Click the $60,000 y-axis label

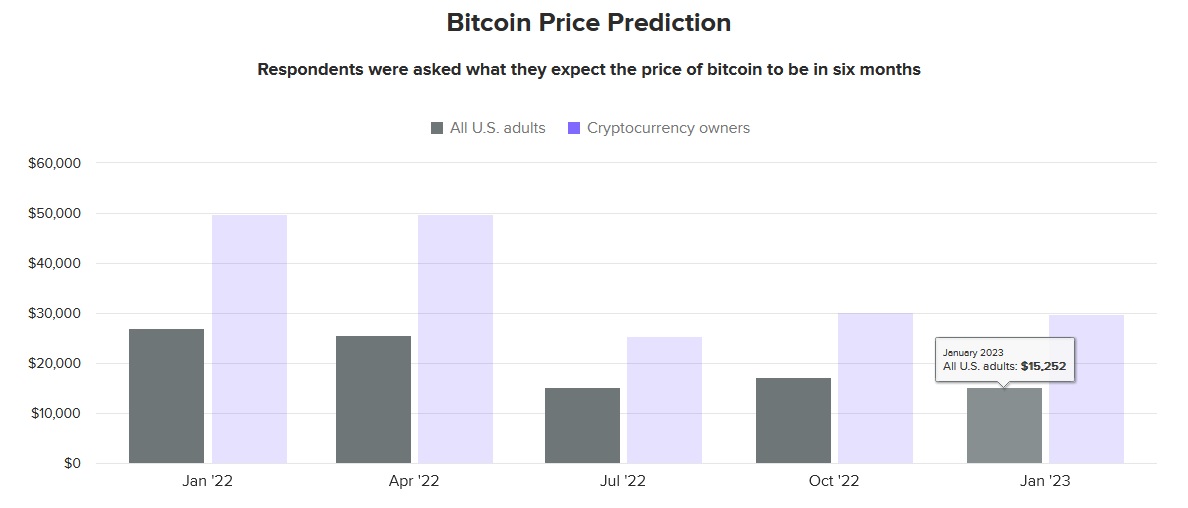55,163
